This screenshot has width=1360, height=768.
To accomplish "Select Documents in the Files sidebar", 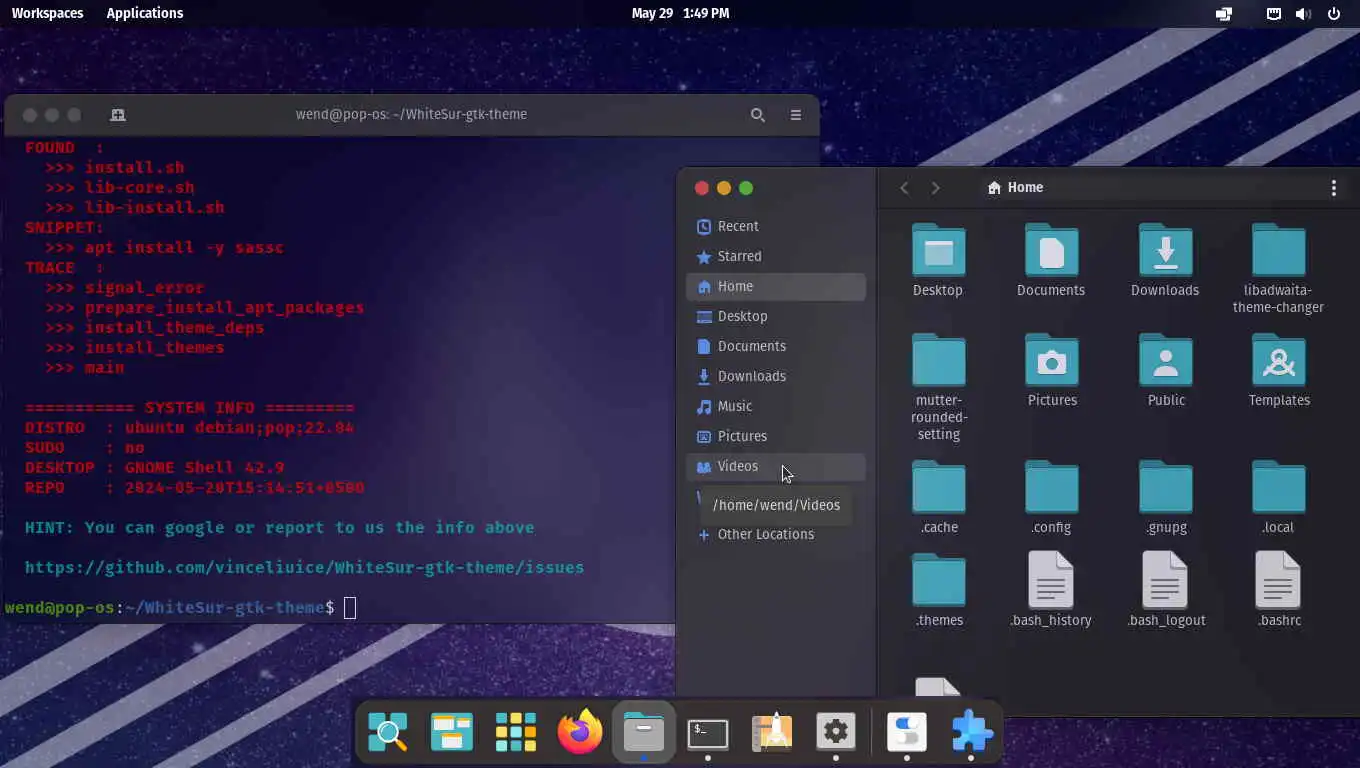I will (776, 346).
